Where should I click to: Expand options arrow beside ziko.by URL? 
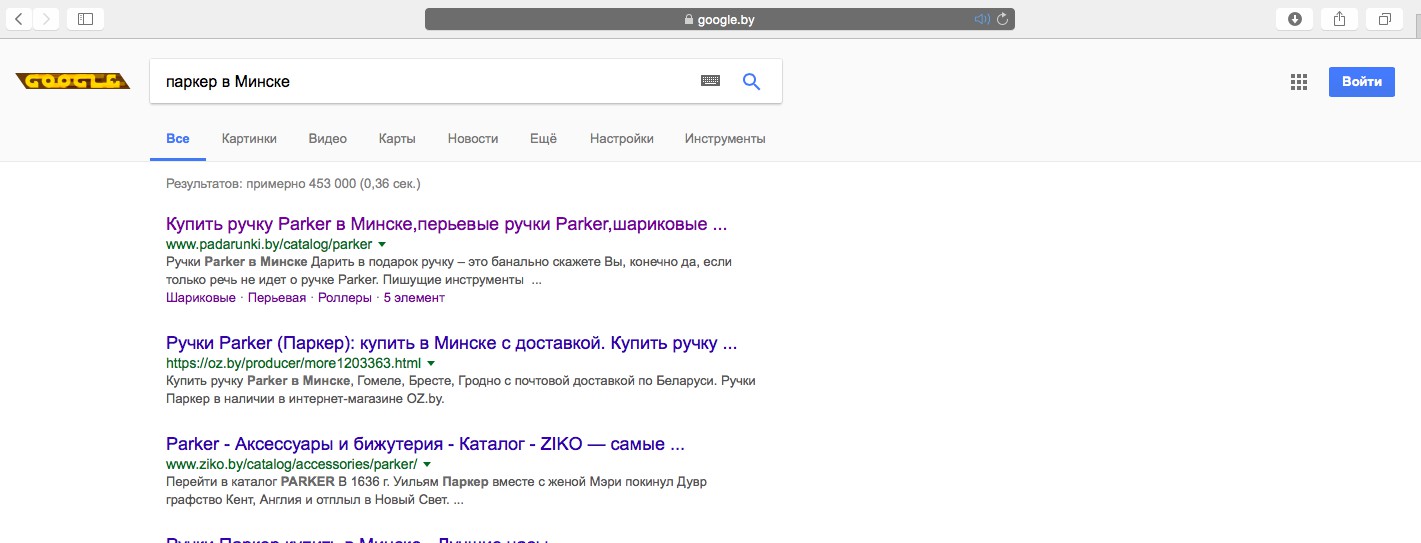[427, 464]
